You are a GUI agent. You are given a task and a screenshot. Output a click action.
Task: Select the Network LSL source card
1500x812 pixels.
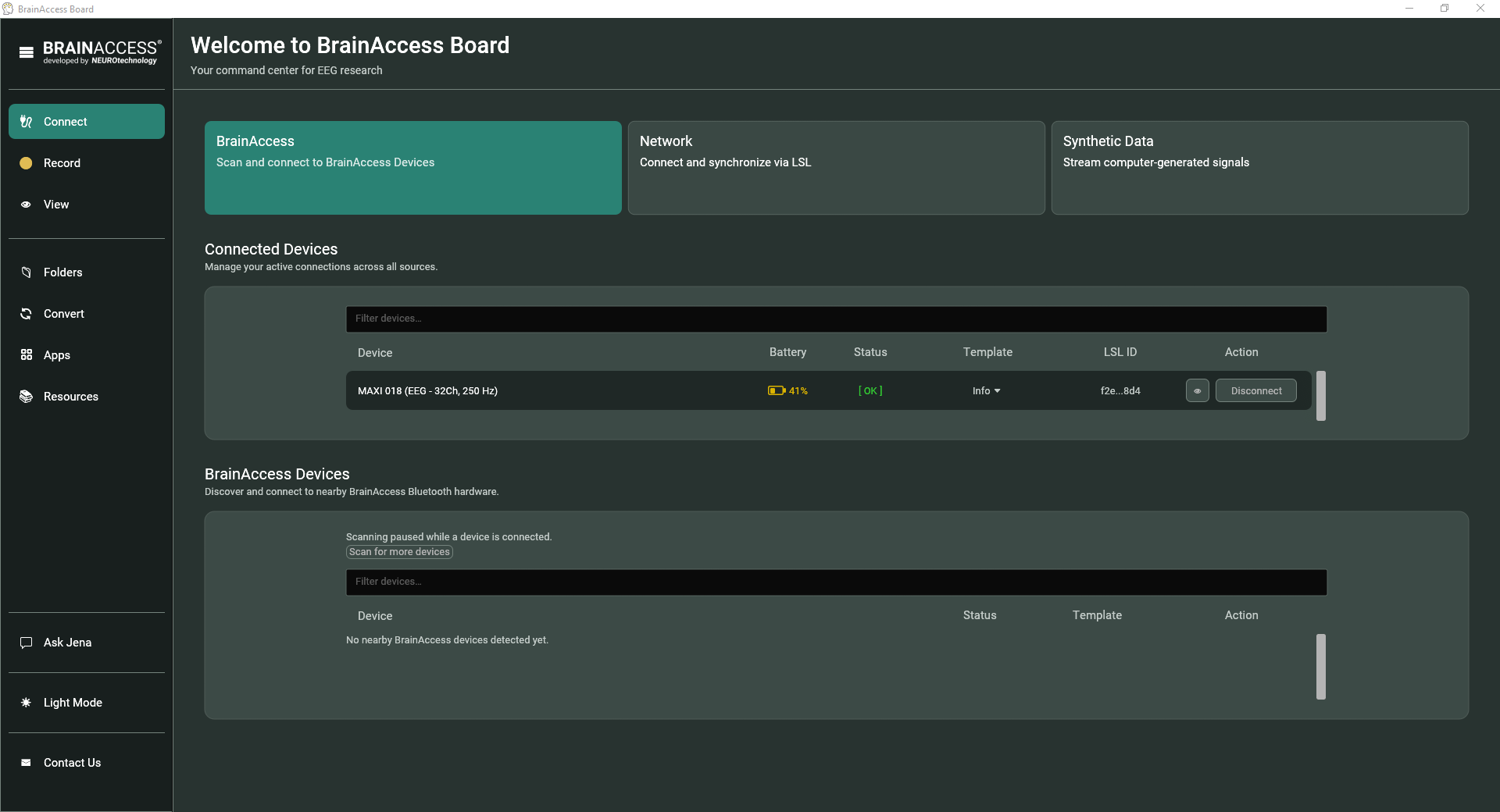(837, 168)
